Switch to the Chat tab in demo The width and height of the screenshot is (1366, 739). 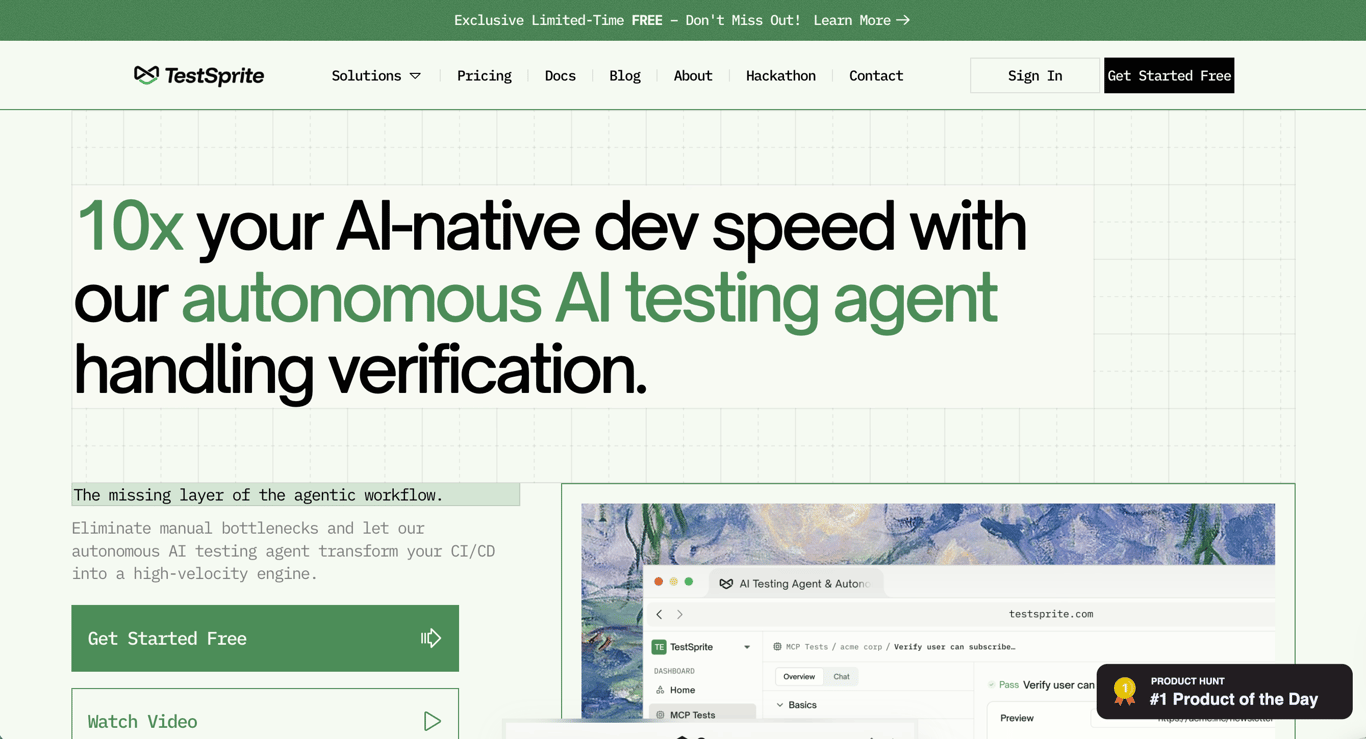pos(841,677)
